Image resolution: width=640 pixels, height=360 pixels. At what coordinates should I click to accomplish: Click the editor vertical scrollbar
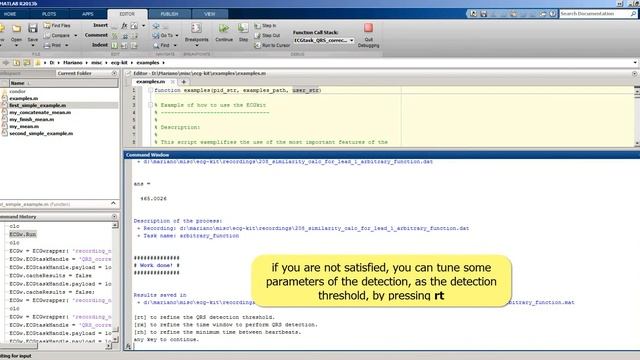click(637, 116)
